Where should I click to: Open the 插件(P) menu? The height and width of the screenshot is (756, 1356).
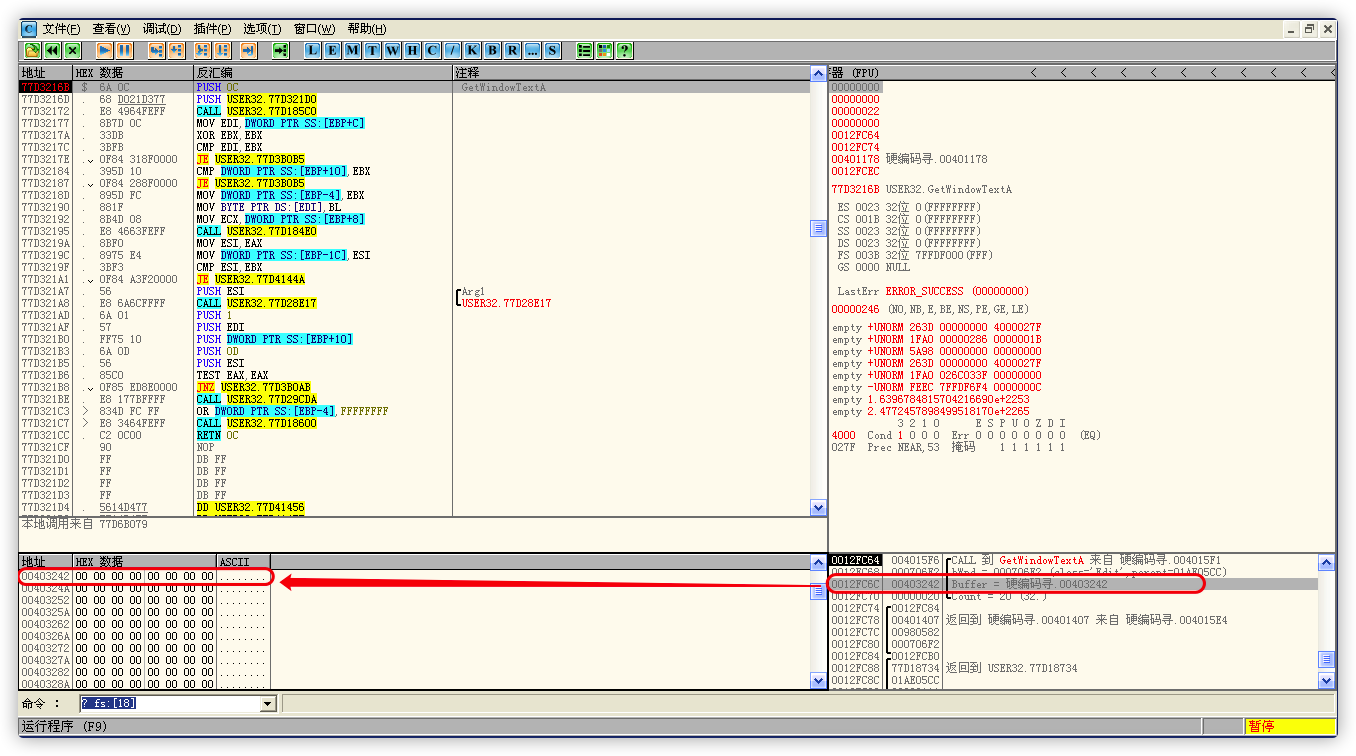pyautogui.click(x=212, y=29)
